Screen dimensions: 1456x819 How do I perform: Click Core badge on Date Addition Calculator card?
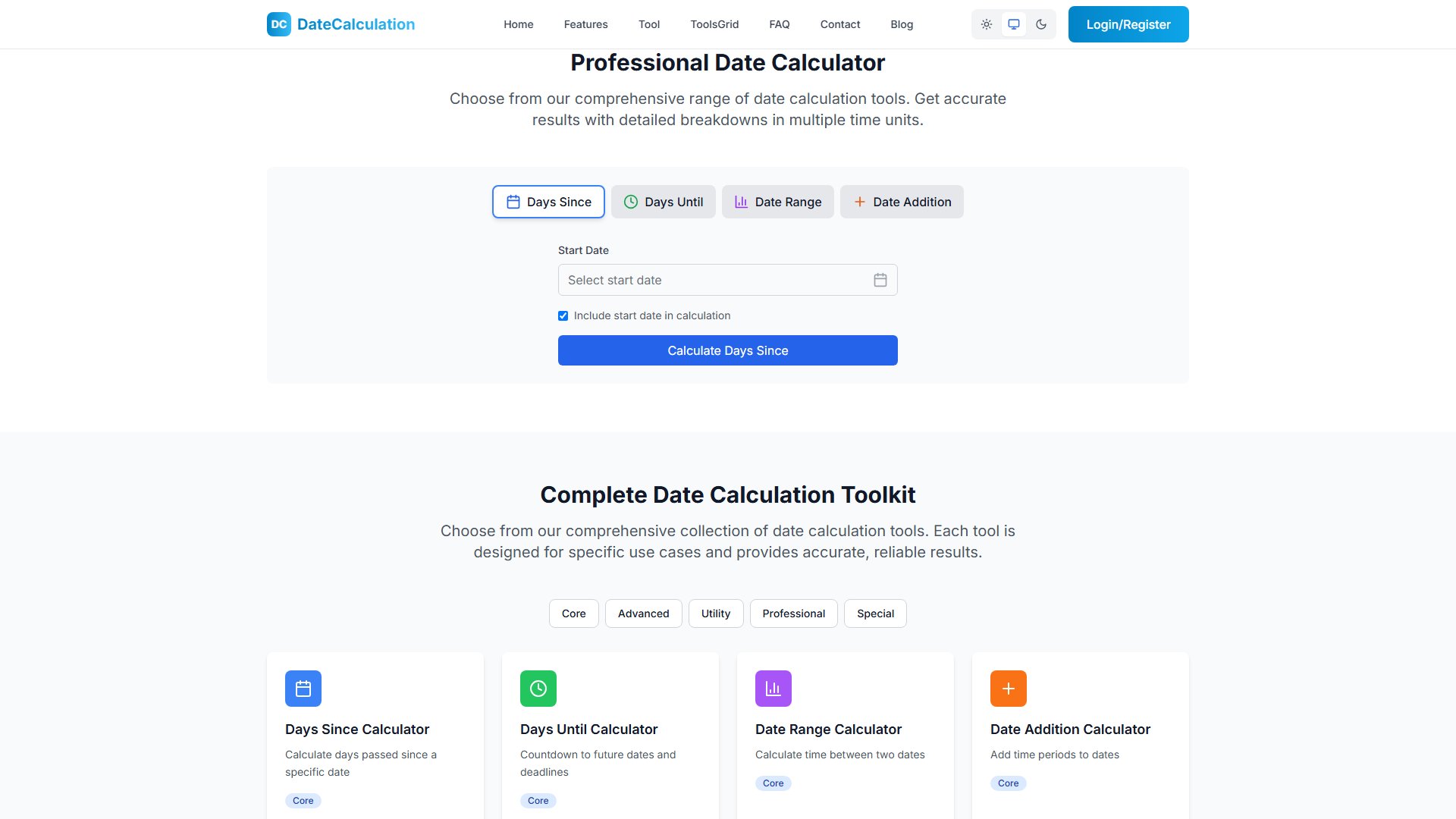click(x=1009, y=783)
